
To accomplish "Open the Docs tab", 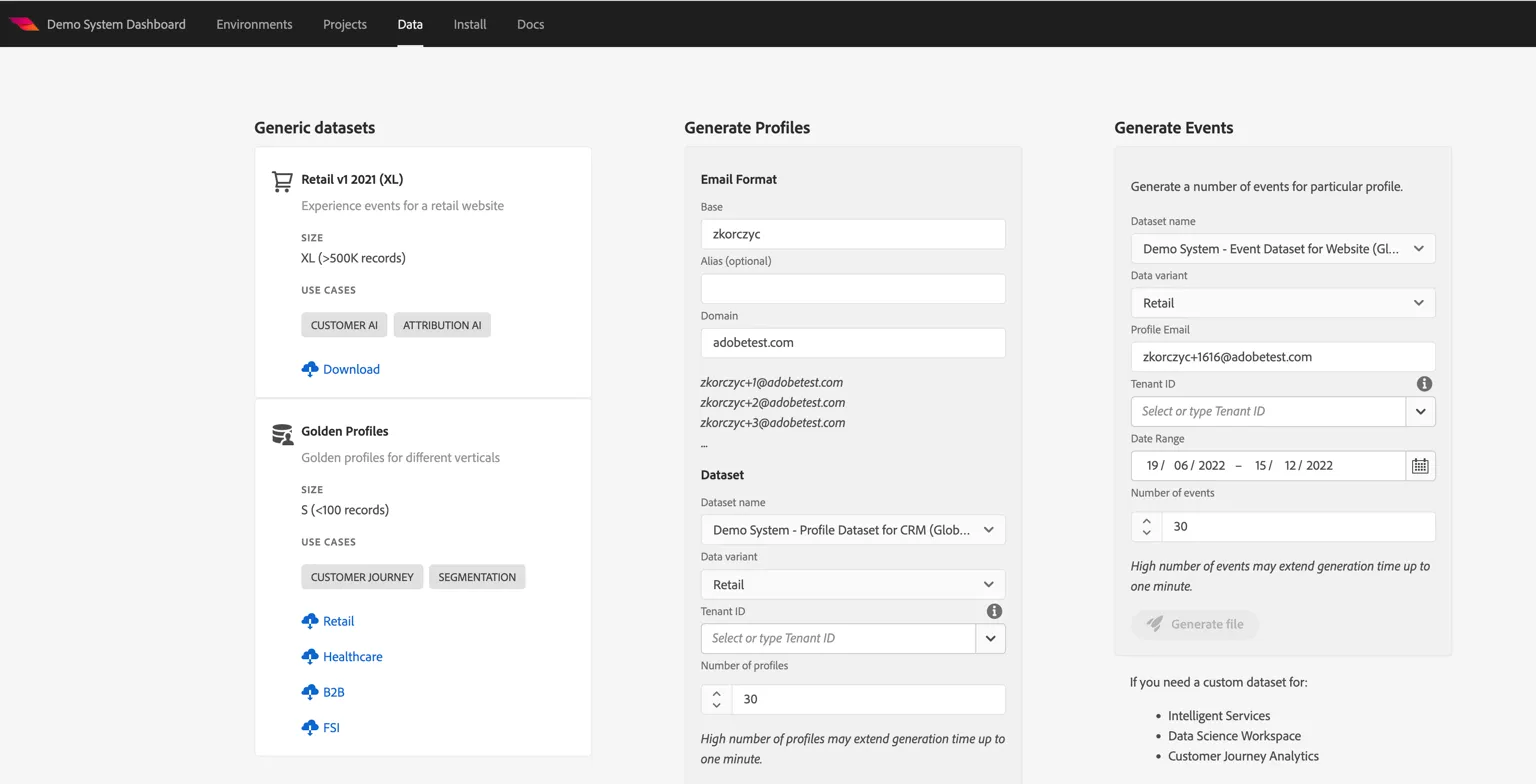I will (531, 24).
